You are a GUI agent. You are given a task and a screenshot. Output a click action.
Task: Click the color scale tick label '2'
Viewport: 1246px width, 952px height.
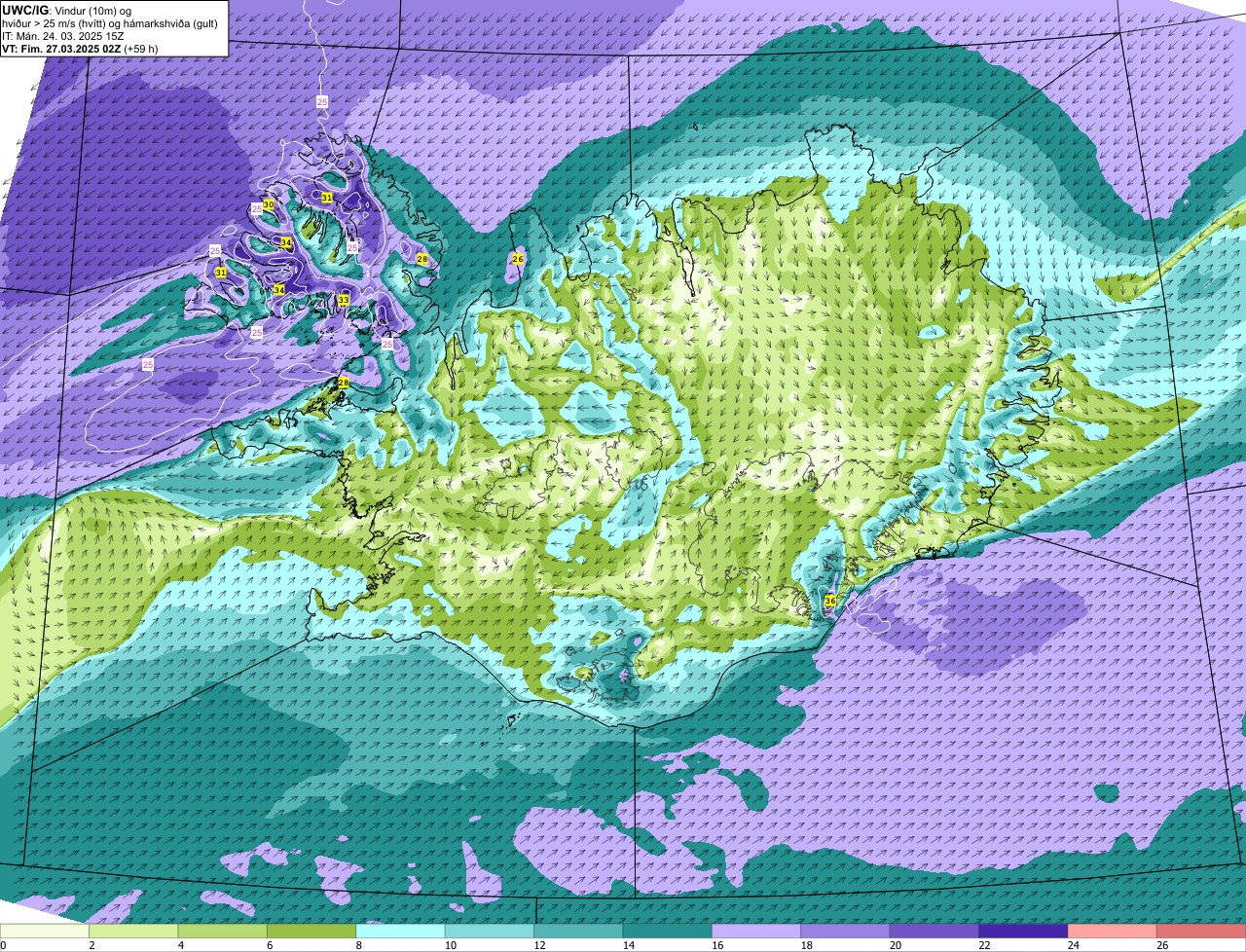click(92, 945)
